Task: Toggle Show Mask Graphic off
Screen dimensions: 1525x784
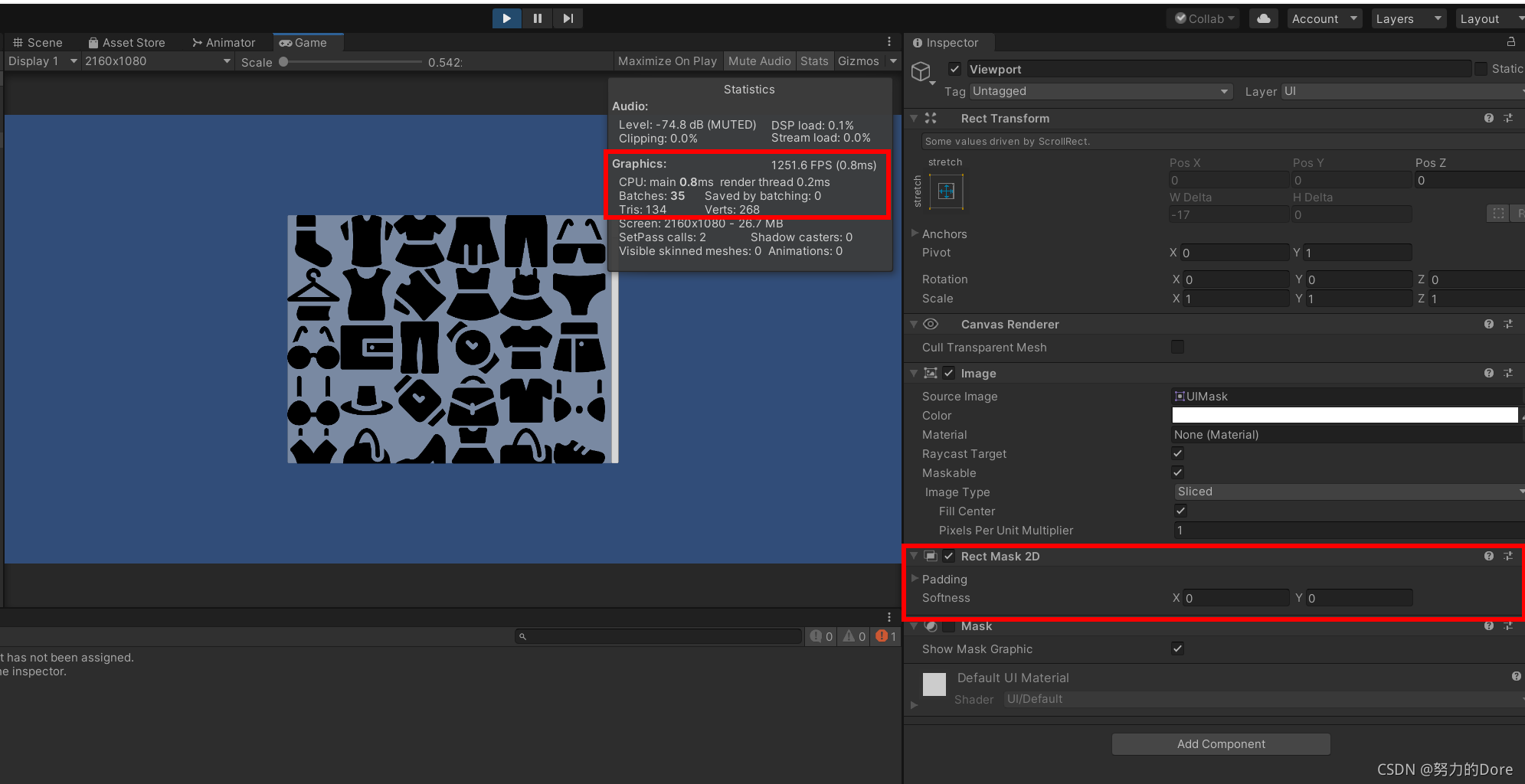Action: coord(1176,648)
